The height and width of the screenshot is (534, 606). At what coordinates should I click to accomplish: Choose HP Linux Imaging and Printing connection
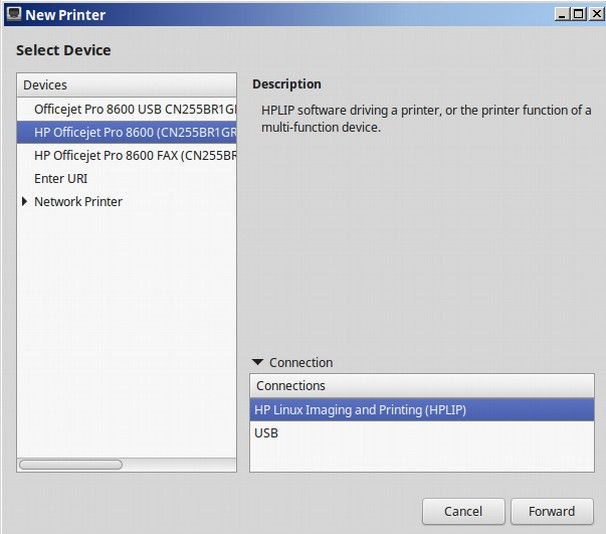click(422, 410)
